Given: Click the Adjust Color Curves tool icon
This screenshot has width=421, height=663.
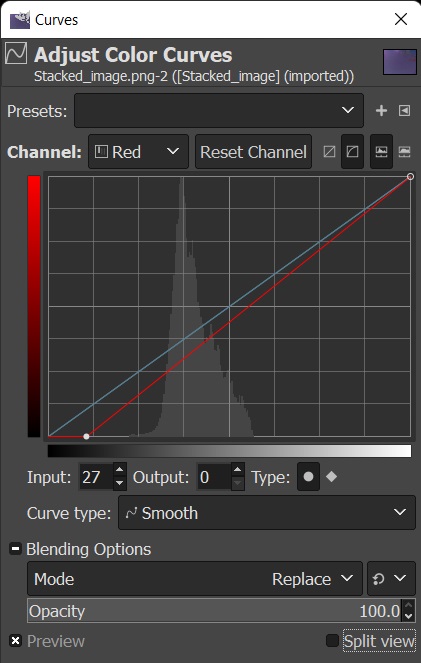Looking at the screenshot, I should pos(16,53).
